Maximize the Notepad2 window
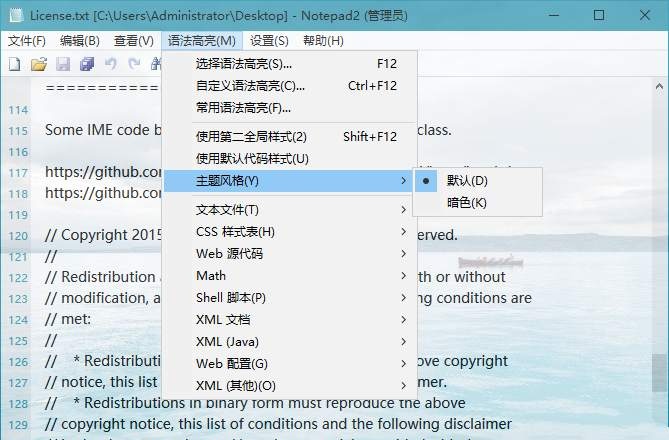 point(599,15)
